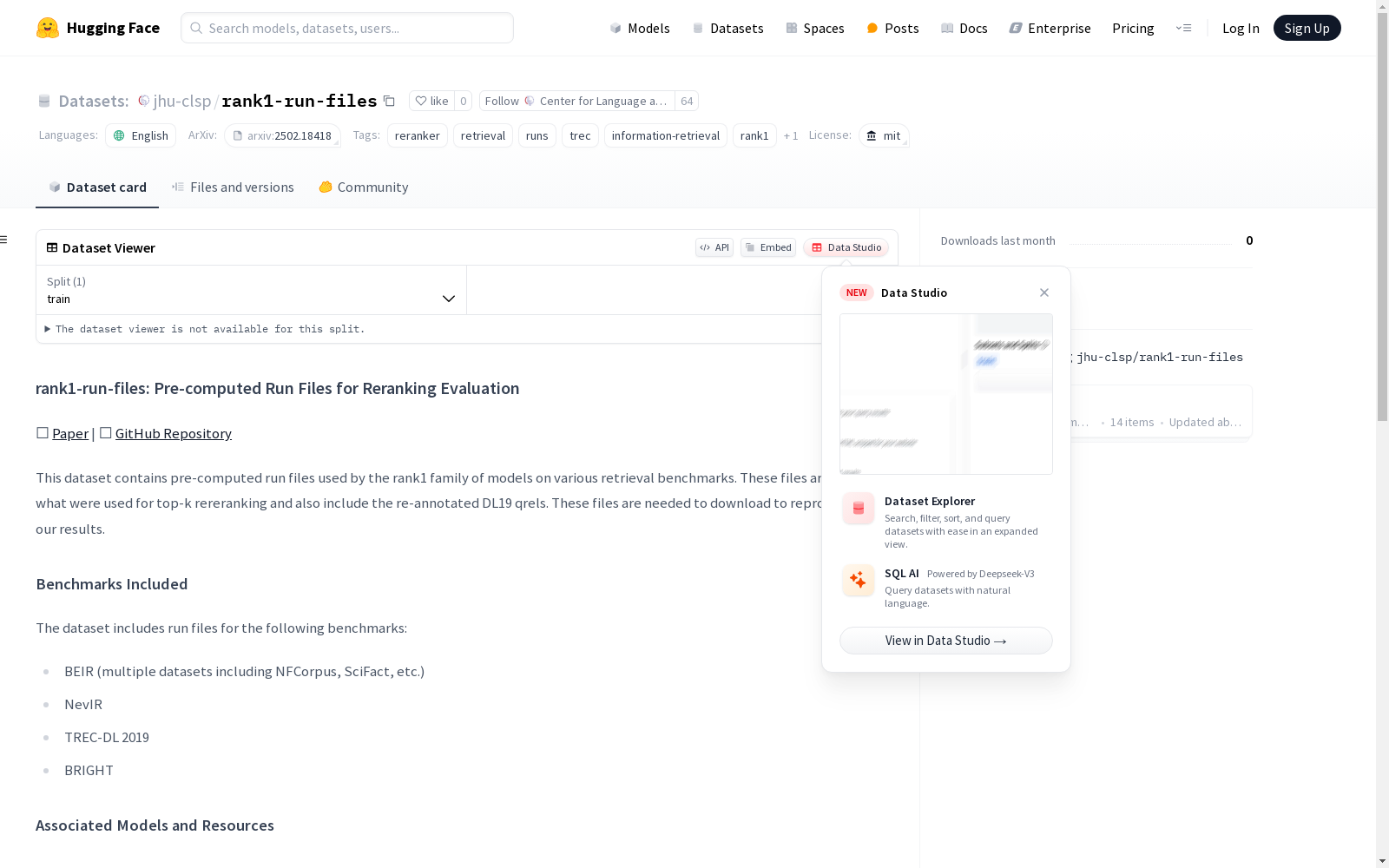Copy the dataset name with the copy icon
The width and height of the screenshot is (1389, 868).
[390, 102]
